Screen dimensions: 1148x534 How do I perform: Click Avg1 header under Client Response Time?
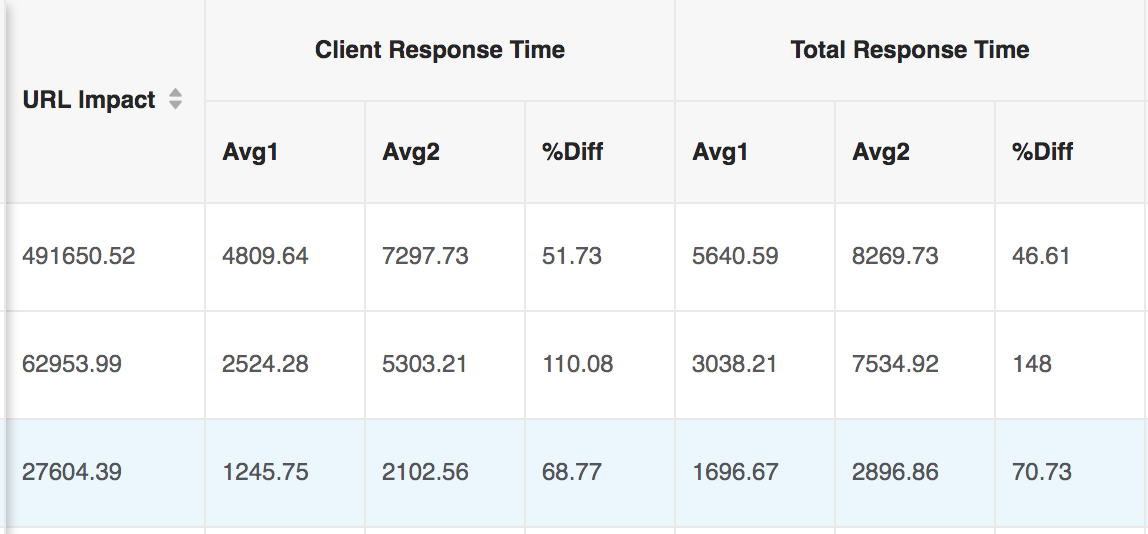251,152
